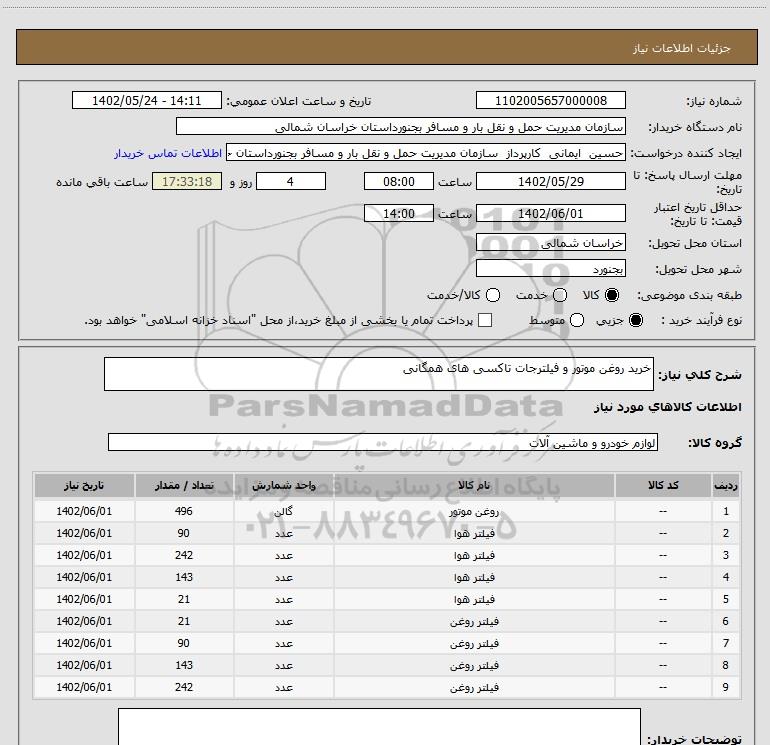770x745 pixels.
Task: Select the کالا/خدمت radio button
Action: coord(493,295)
